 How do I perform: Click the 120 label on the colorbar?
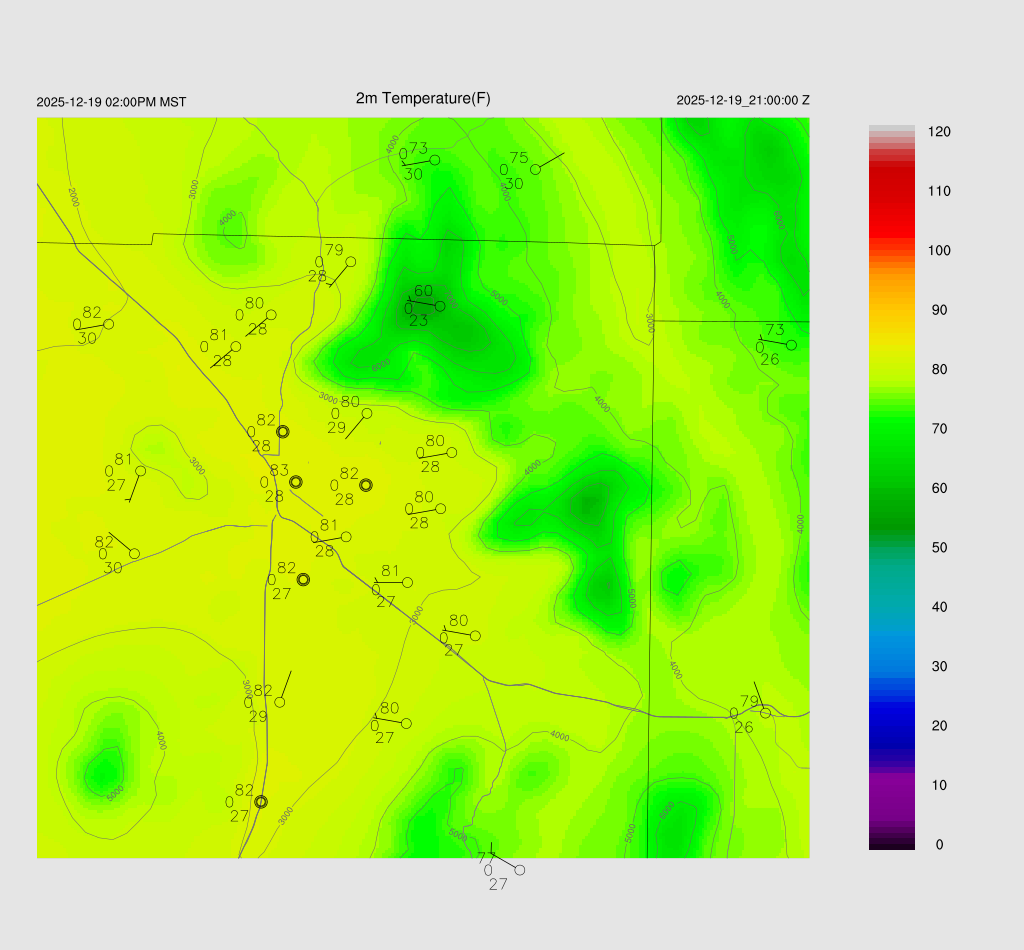[x=939, y=132]
